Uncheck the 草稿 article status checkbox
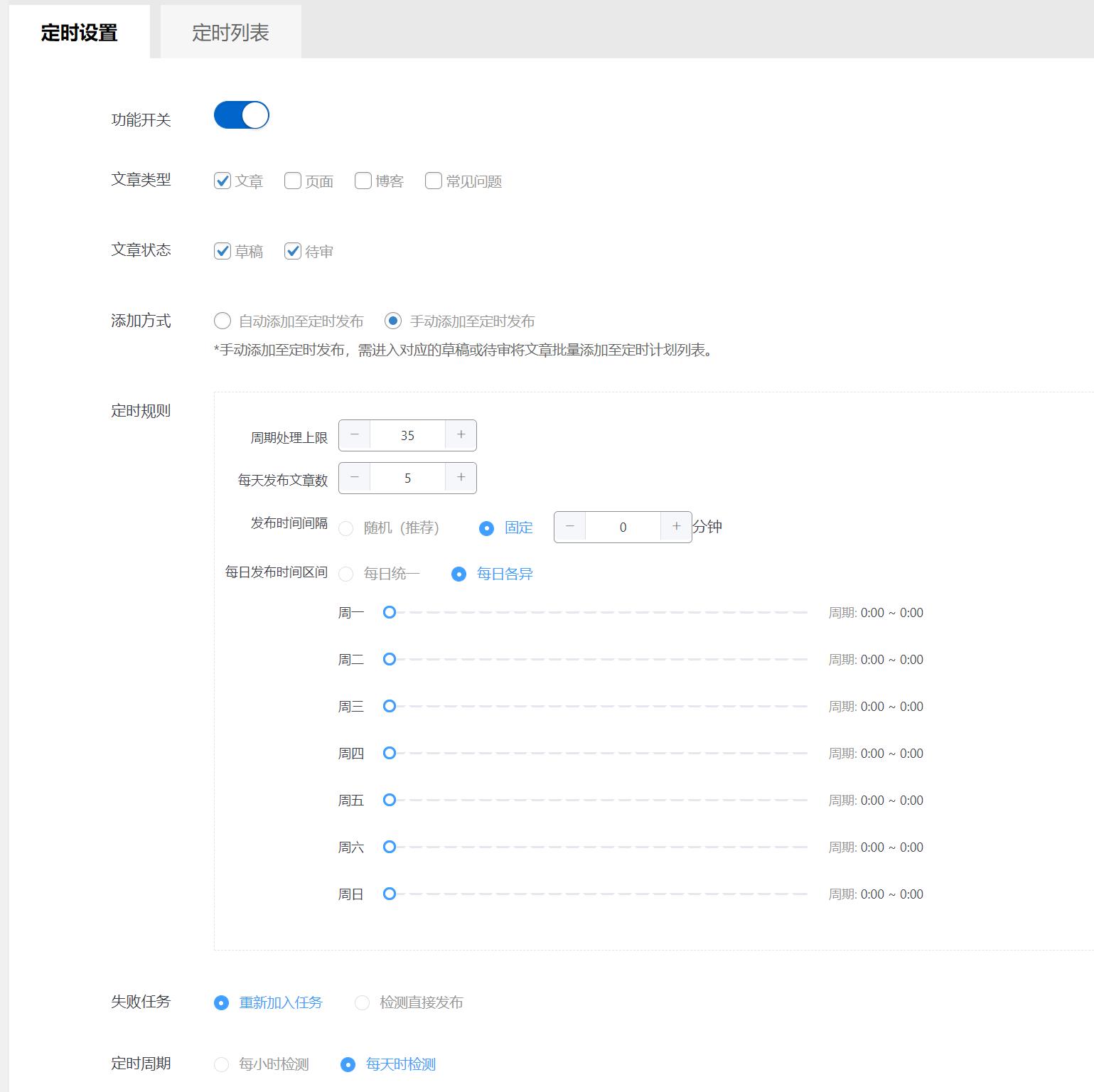 pos(222,250)
